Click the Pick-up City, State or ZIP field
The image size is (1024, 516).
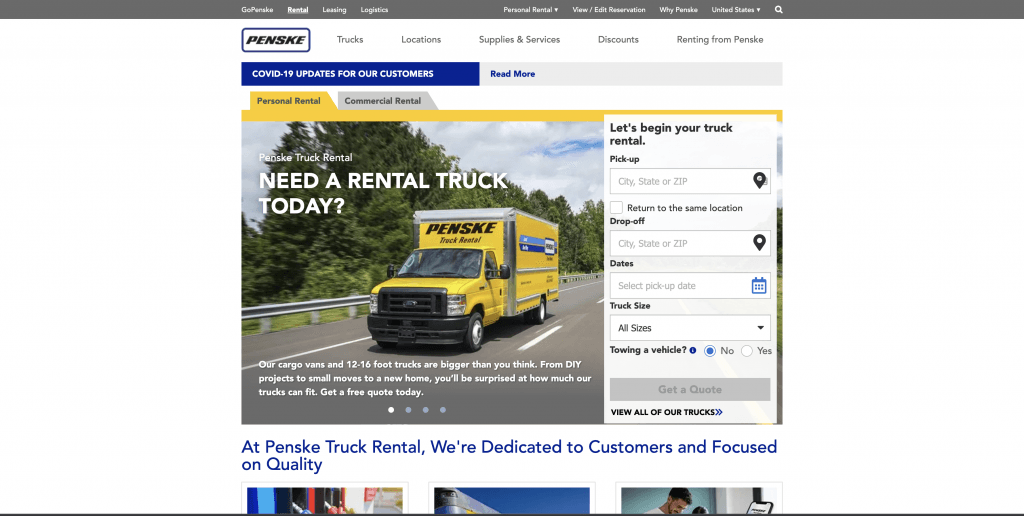coord(690,181)
